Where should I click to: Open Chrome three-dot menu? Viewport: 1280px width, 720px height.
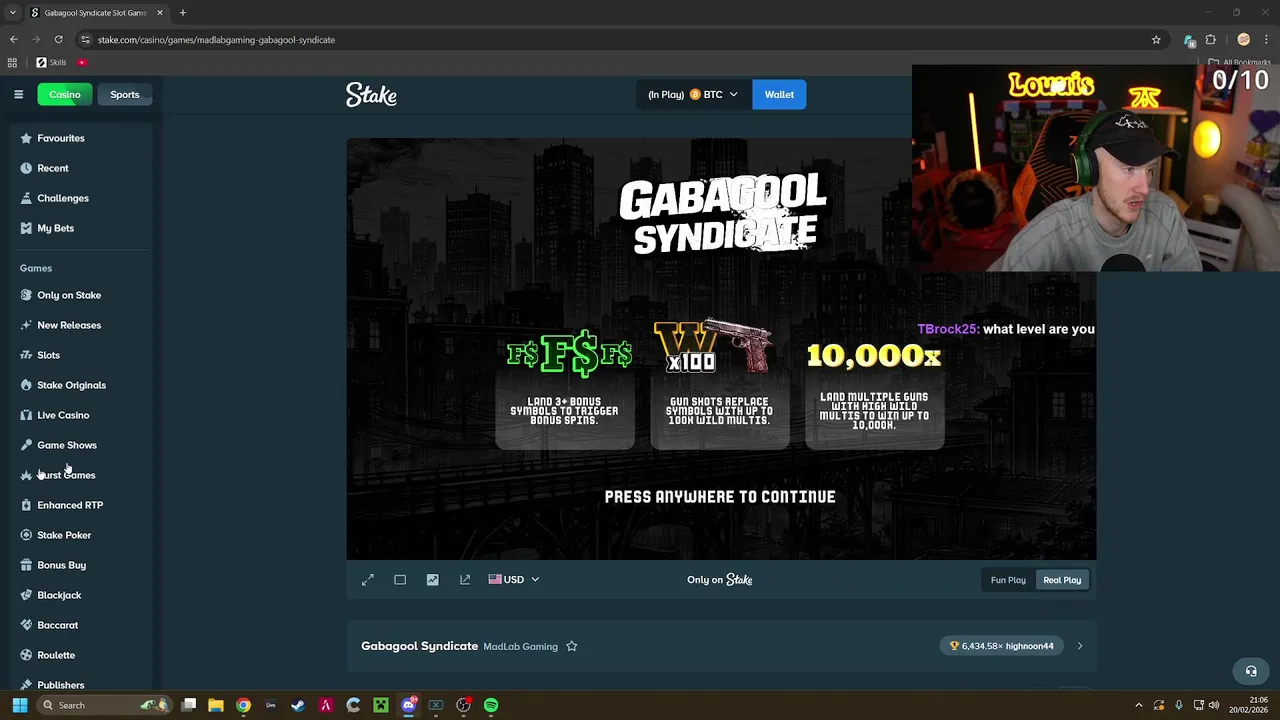[x=1265, y=40]
